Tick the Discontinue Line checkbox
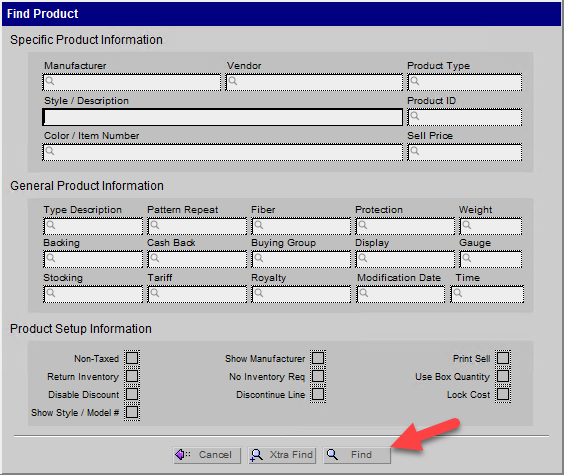The height and width of the screenshot is (475, 564). tap(318, 394)
